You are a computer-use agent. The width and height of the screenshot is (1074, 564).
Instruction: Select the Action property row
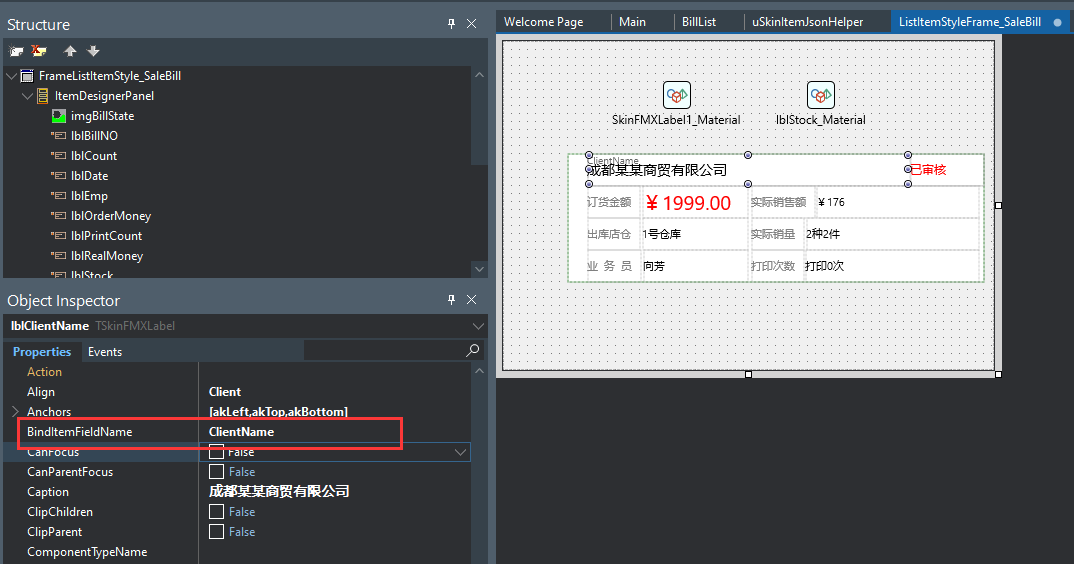pos(237,371)
